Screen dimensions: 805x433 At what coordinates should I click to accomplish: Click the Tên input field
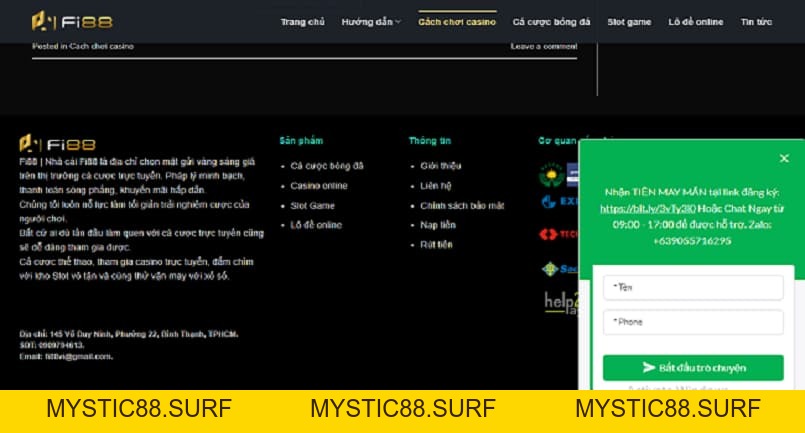[693, 288]
